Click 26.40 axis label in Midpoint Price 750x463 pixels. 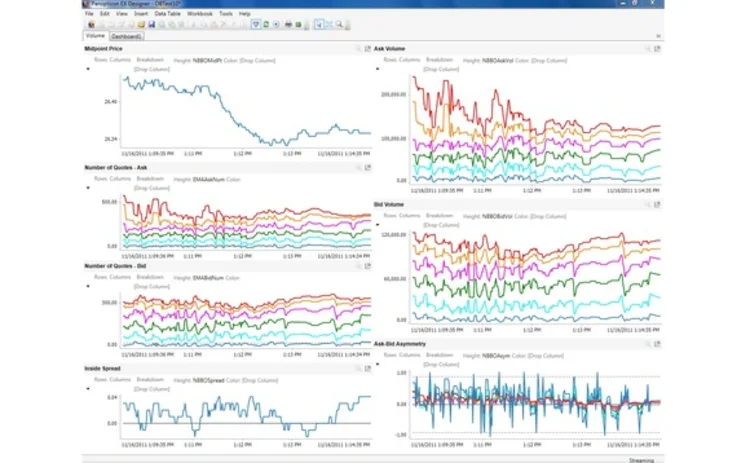click(110, 101)
